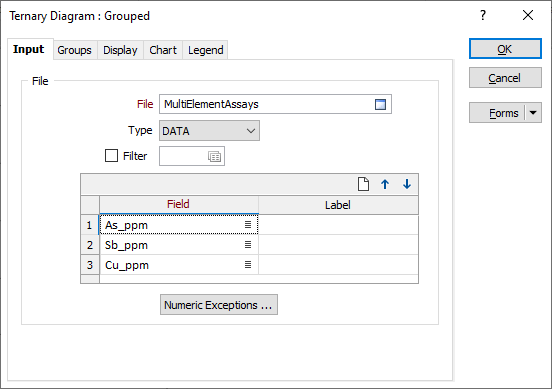Click the filter form icon
The image size is (552, 389).
214,156
